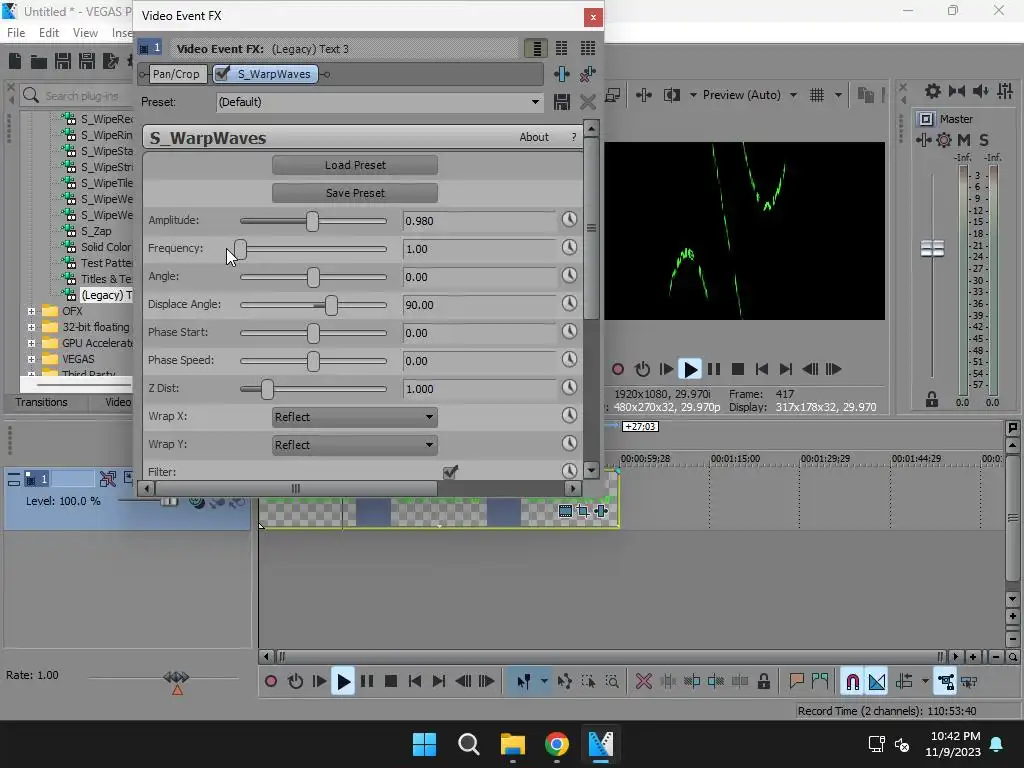Open animation keyframe clock for Displace Angle
1024x768 pixels.
click(x=569, y=304)
